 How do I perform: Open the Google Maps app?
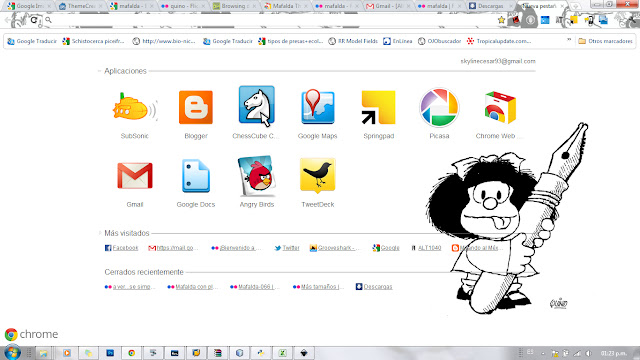318,107
